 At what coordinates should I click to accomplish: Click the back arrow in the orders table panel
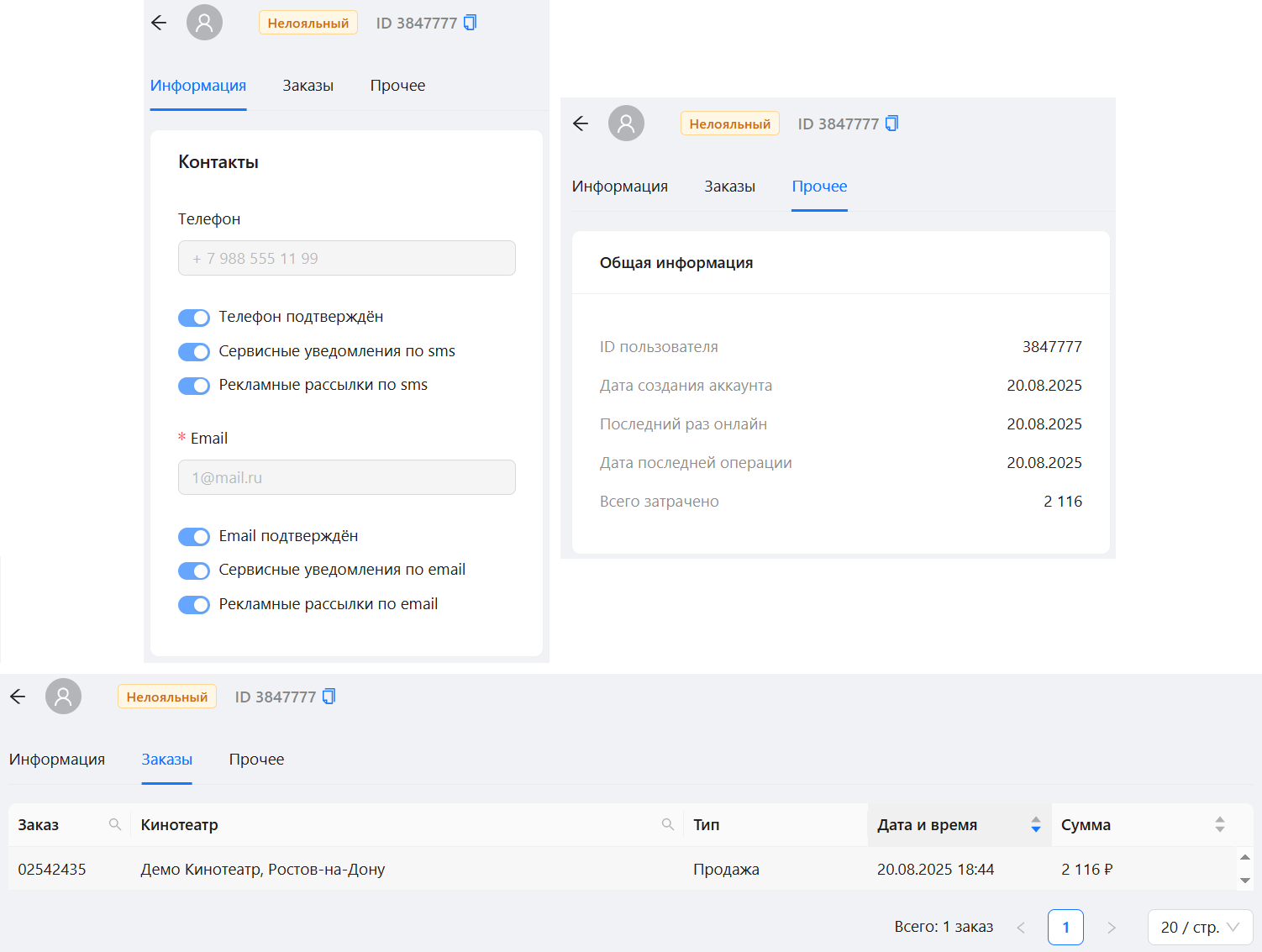click(18, 697)
